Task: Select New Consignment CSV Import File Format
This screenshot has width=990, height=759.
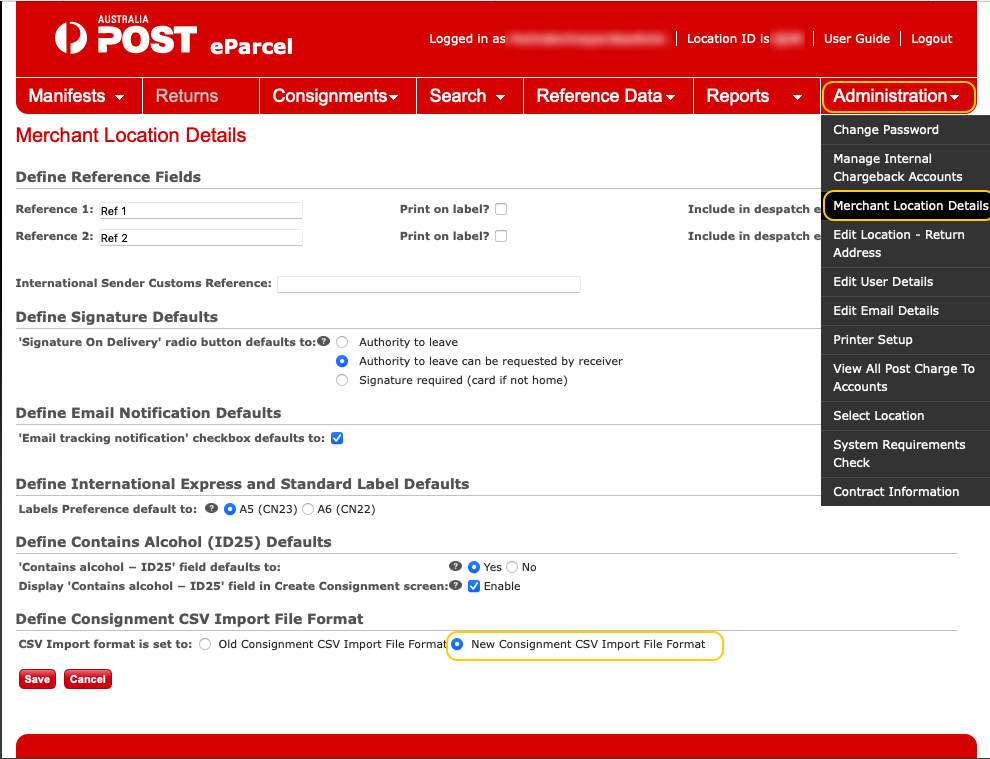Action: [x=458, y=644]
